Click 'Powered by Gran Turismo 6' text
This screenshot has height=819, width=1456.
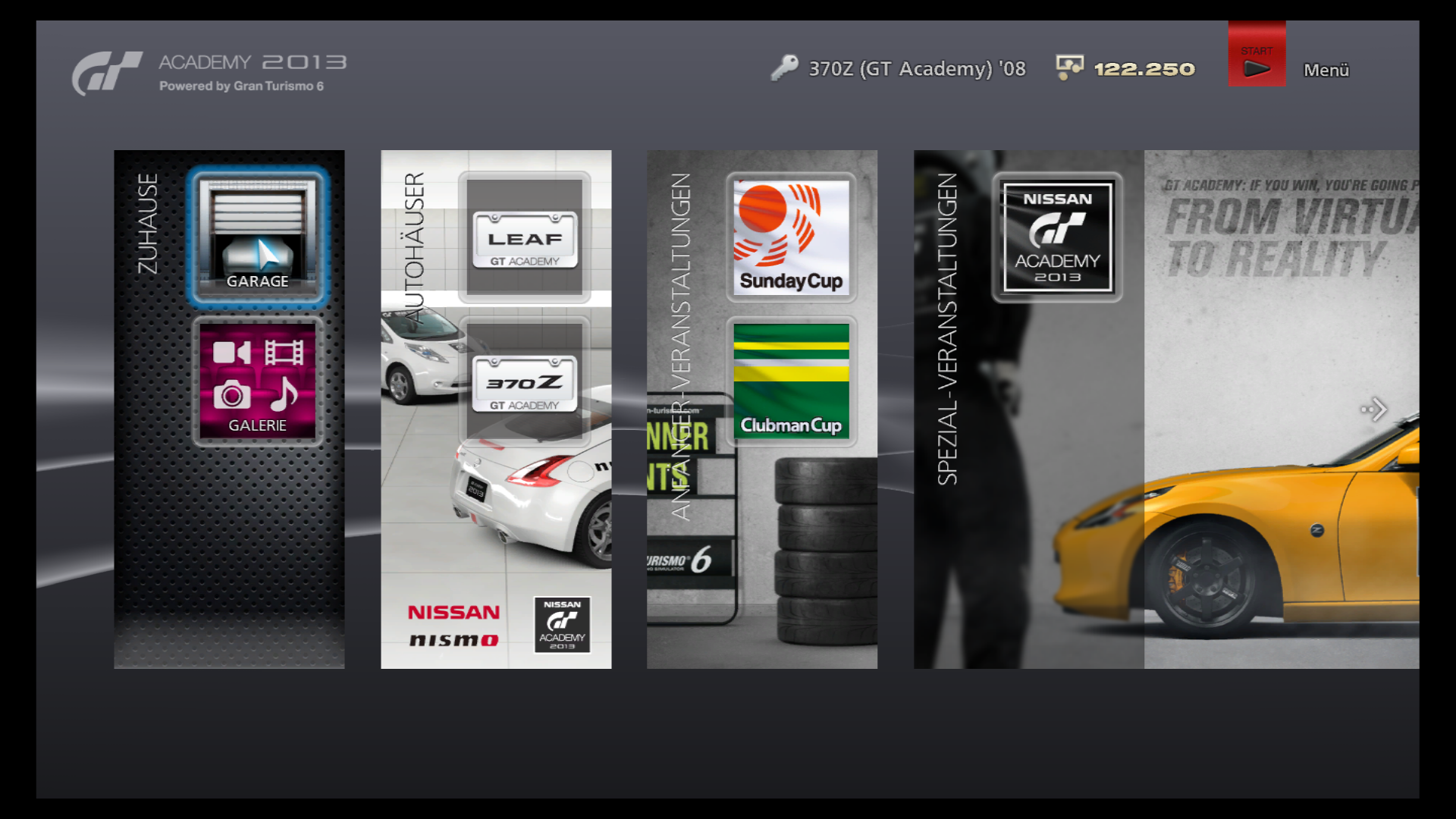(241, 86)
